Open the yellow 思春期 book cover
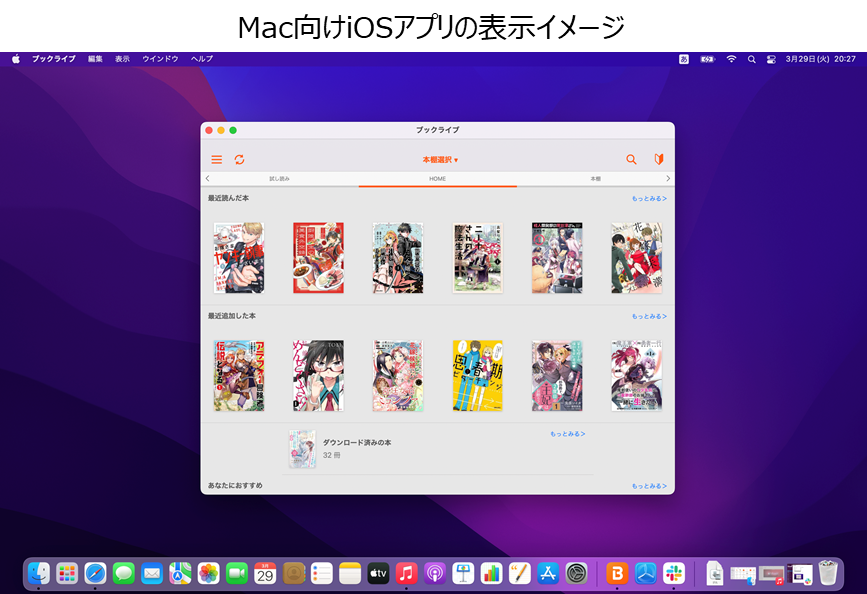The image size is (867, 594). click(x=478, y=376)
